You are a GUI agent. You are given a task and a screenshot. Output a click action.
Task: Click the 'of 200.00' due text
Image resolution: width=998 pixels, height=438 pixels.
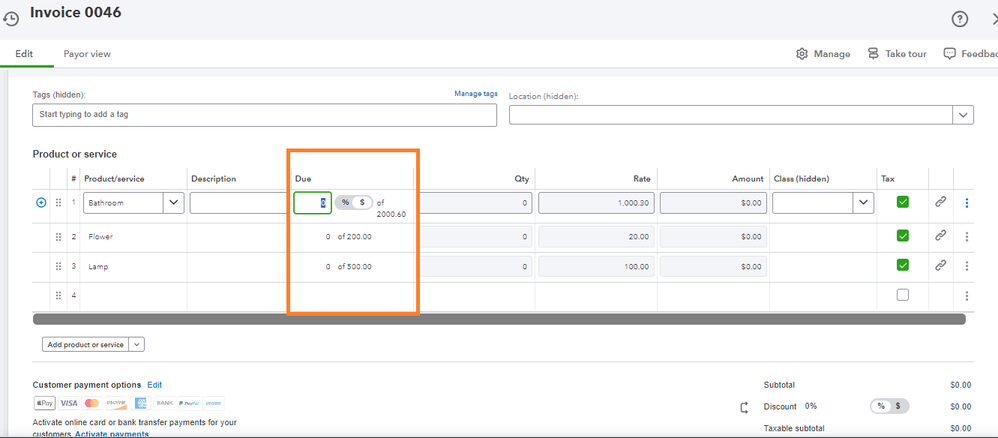[355, 237]
